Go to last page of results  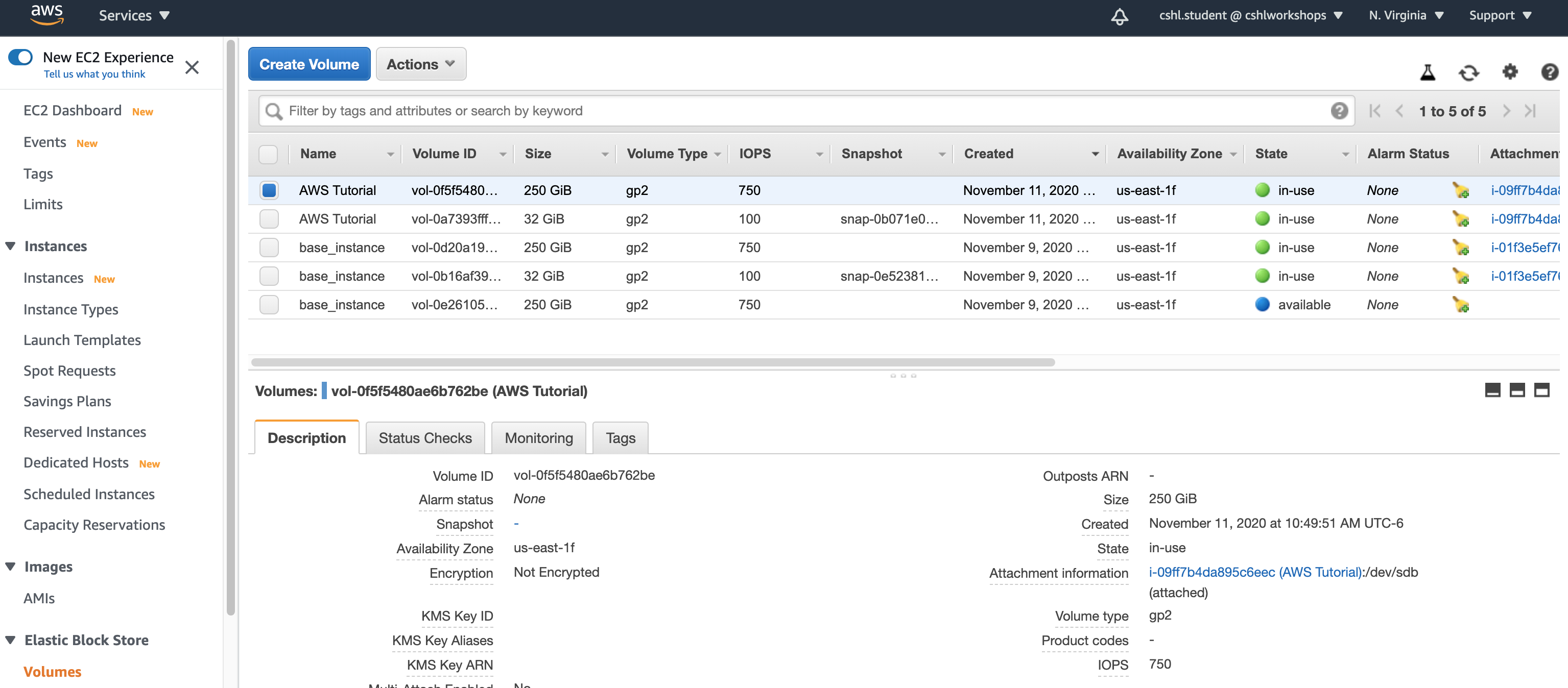1530,111
